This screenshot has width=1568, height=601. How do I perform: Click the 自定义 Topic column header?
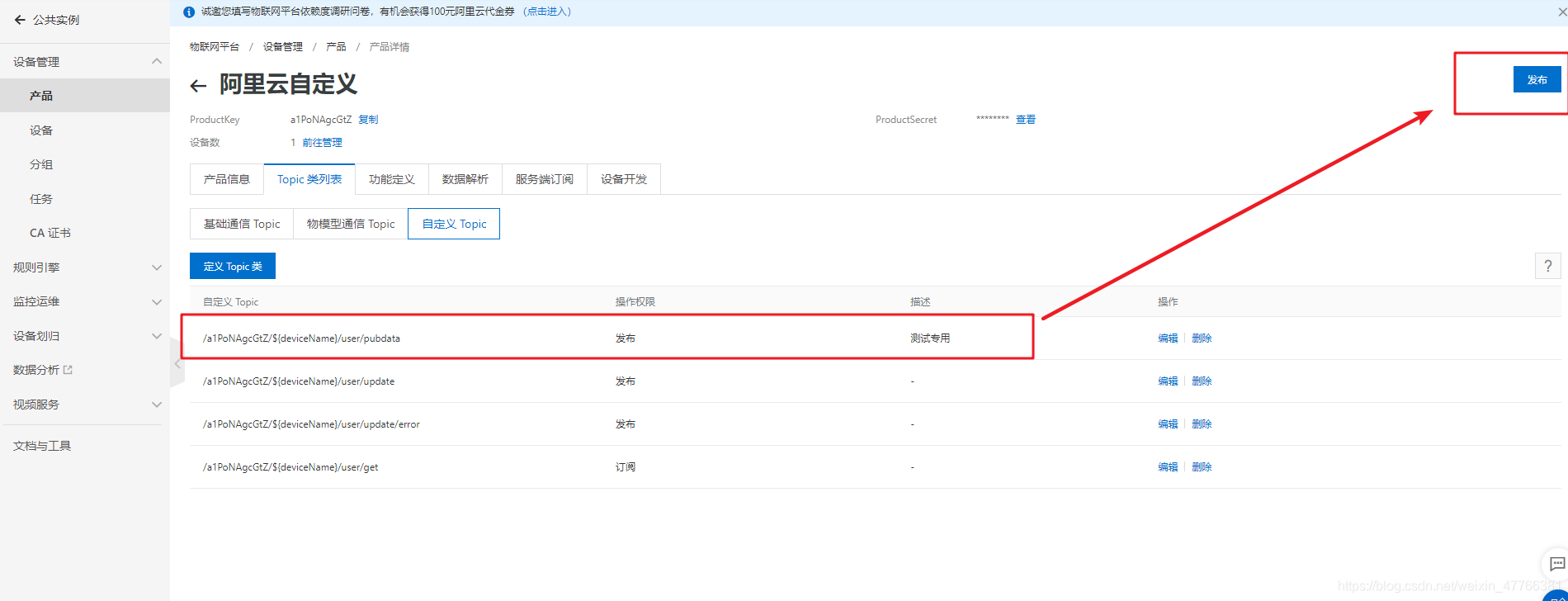tap(231, 302)
